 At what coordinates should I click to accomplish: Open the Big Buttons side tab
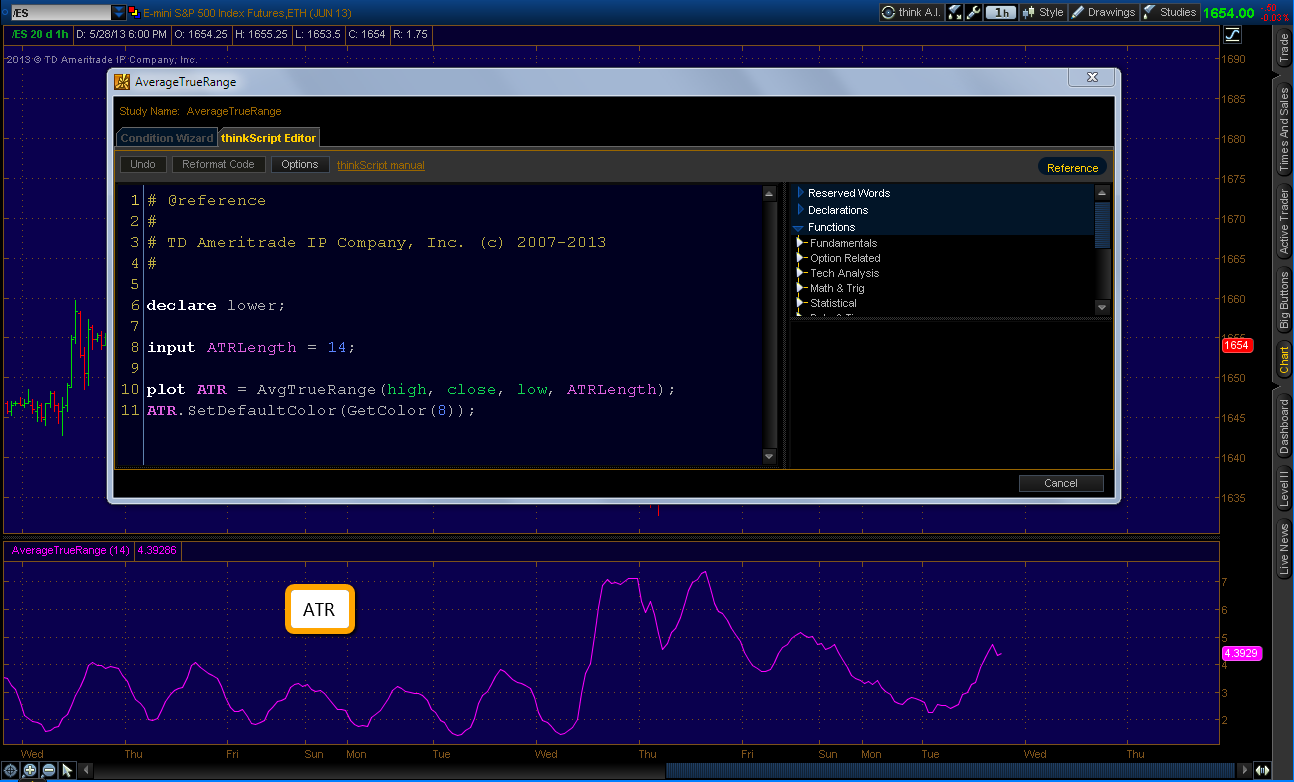click(x=1284, y=300)
